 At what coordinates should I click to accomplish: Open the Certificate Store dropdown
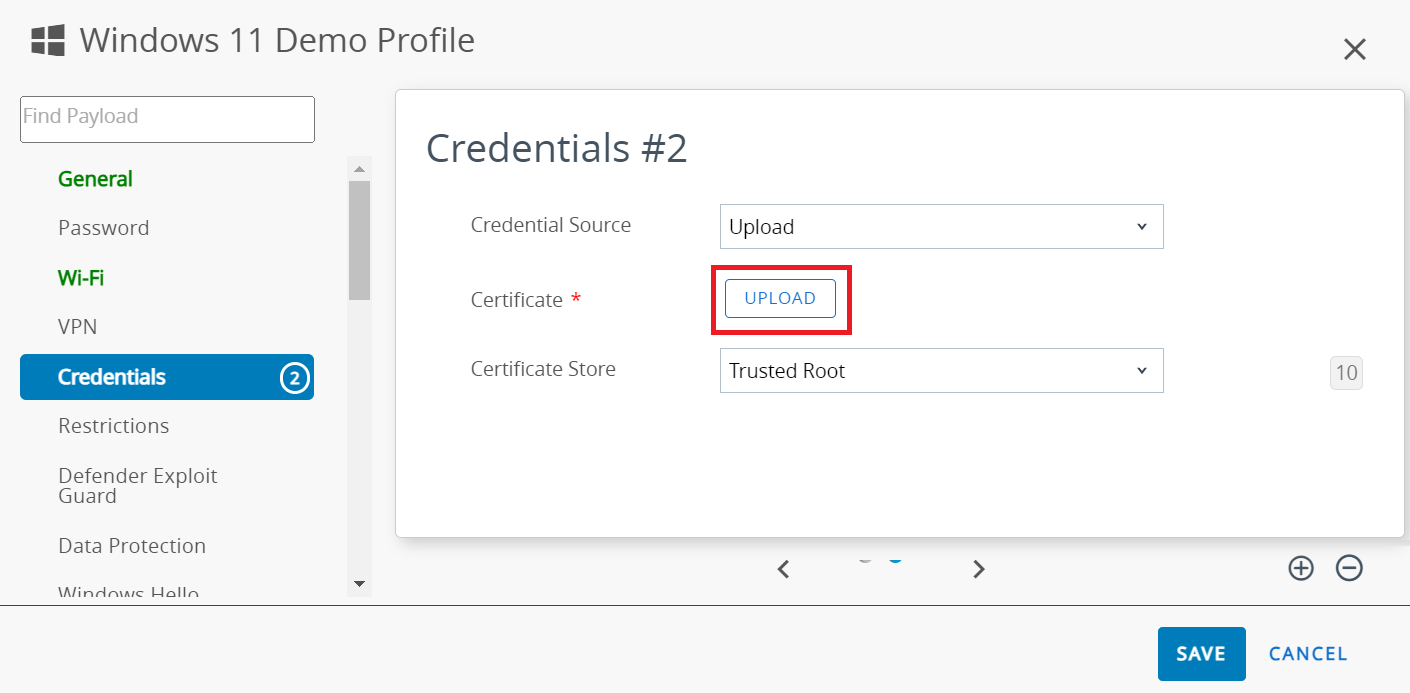pyautogui.click(x=941, y=371)
